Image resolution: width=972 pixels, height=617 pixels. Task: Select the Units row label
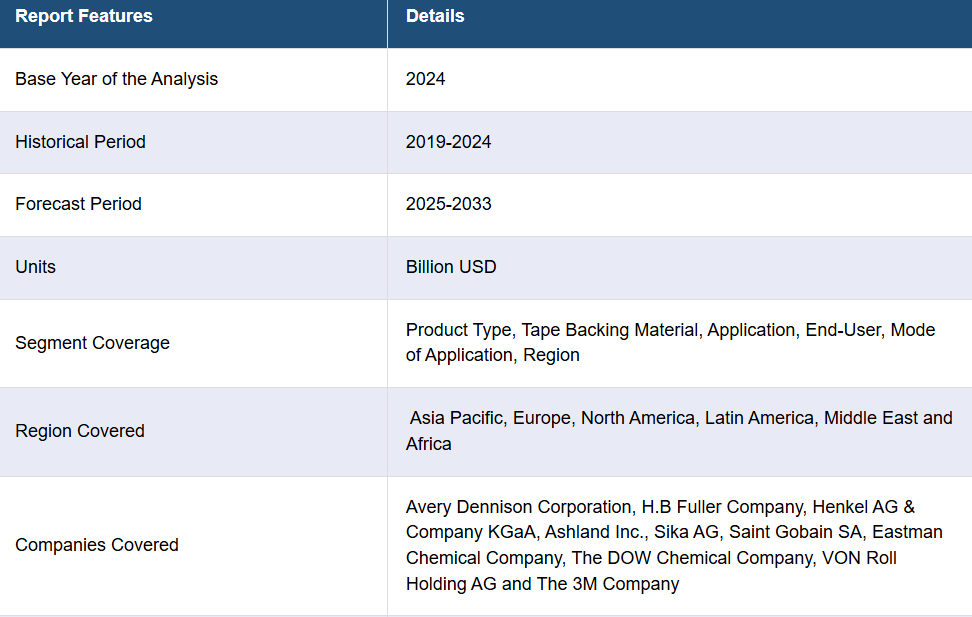(x=35, y=267)
